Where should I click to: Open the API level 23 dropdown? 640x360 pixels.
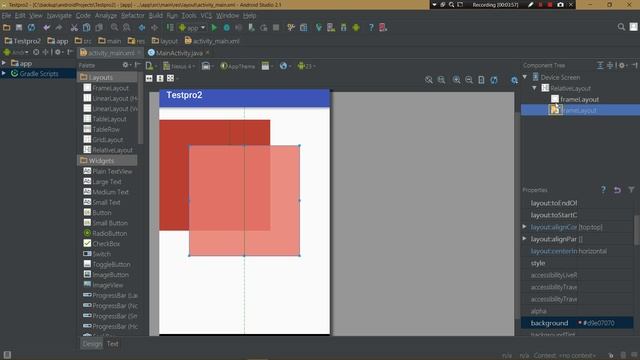pyautogui.click(x=307, y=66)
